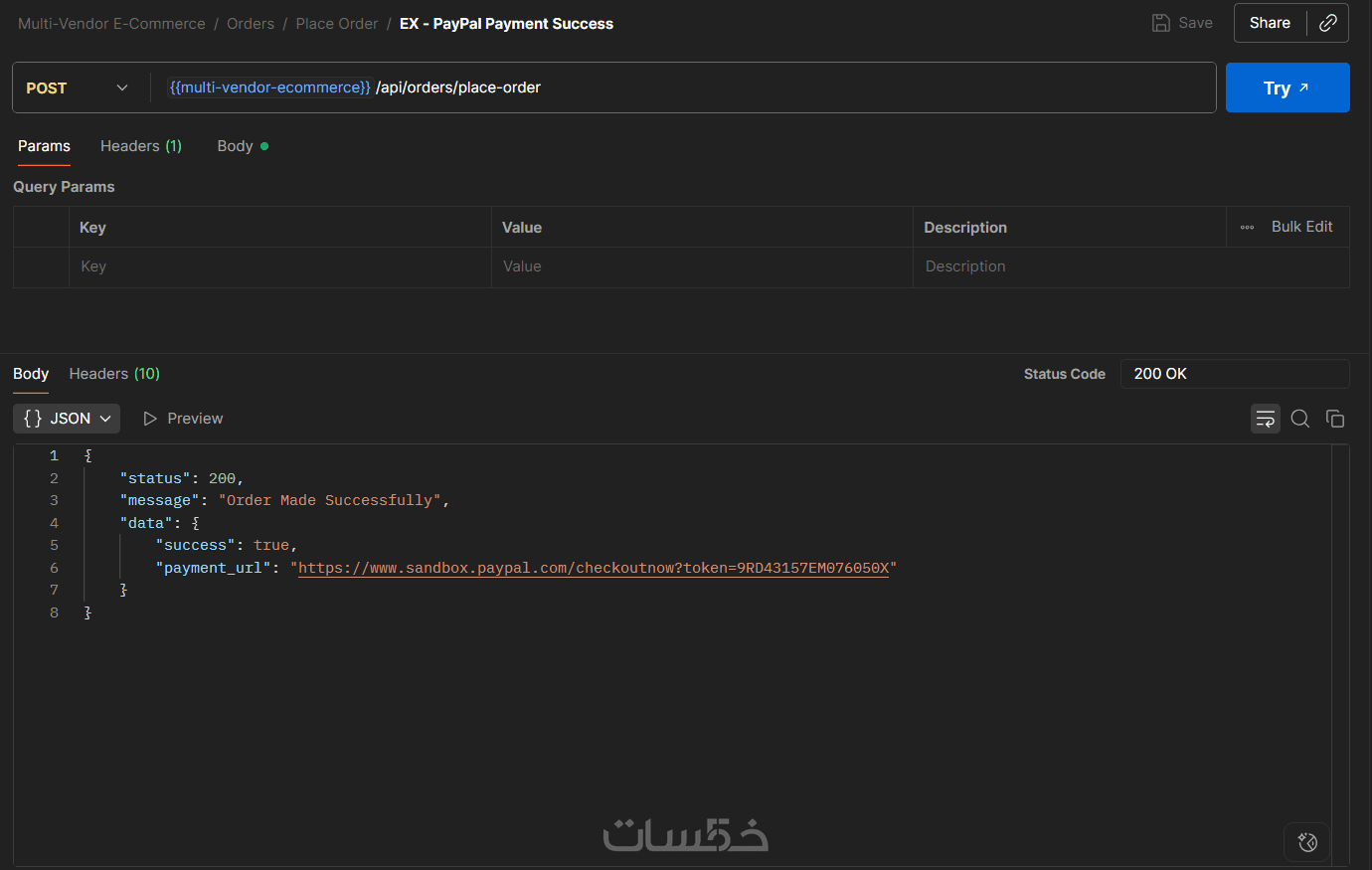The width and height of the screenshot is (1372, 870).
Task: Click the Save floppy disk icon
Action: point(1161,23)
